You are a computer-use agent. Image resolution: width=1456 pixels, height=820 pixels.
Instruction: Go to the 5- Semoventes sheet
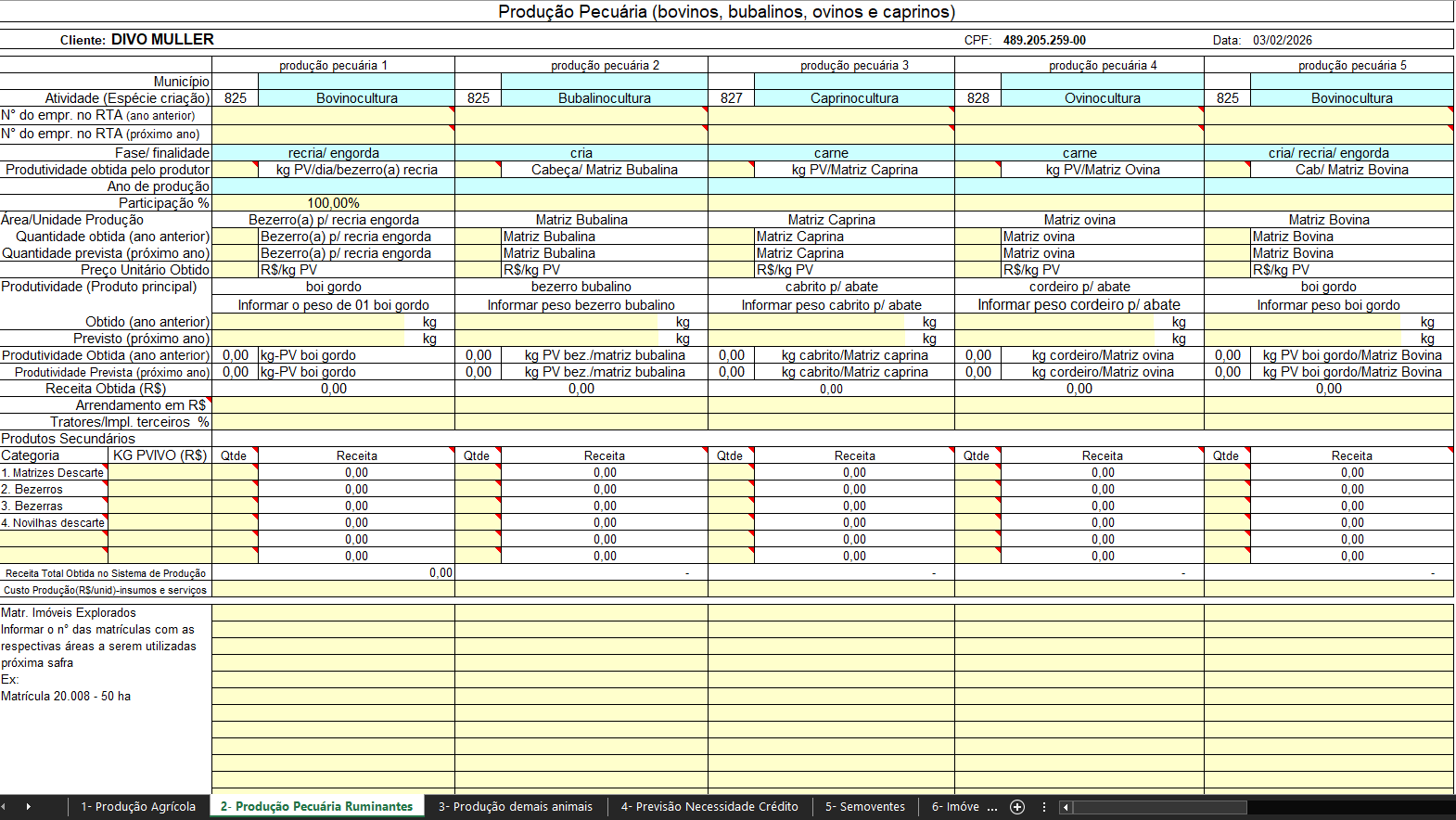coord(865,807)
